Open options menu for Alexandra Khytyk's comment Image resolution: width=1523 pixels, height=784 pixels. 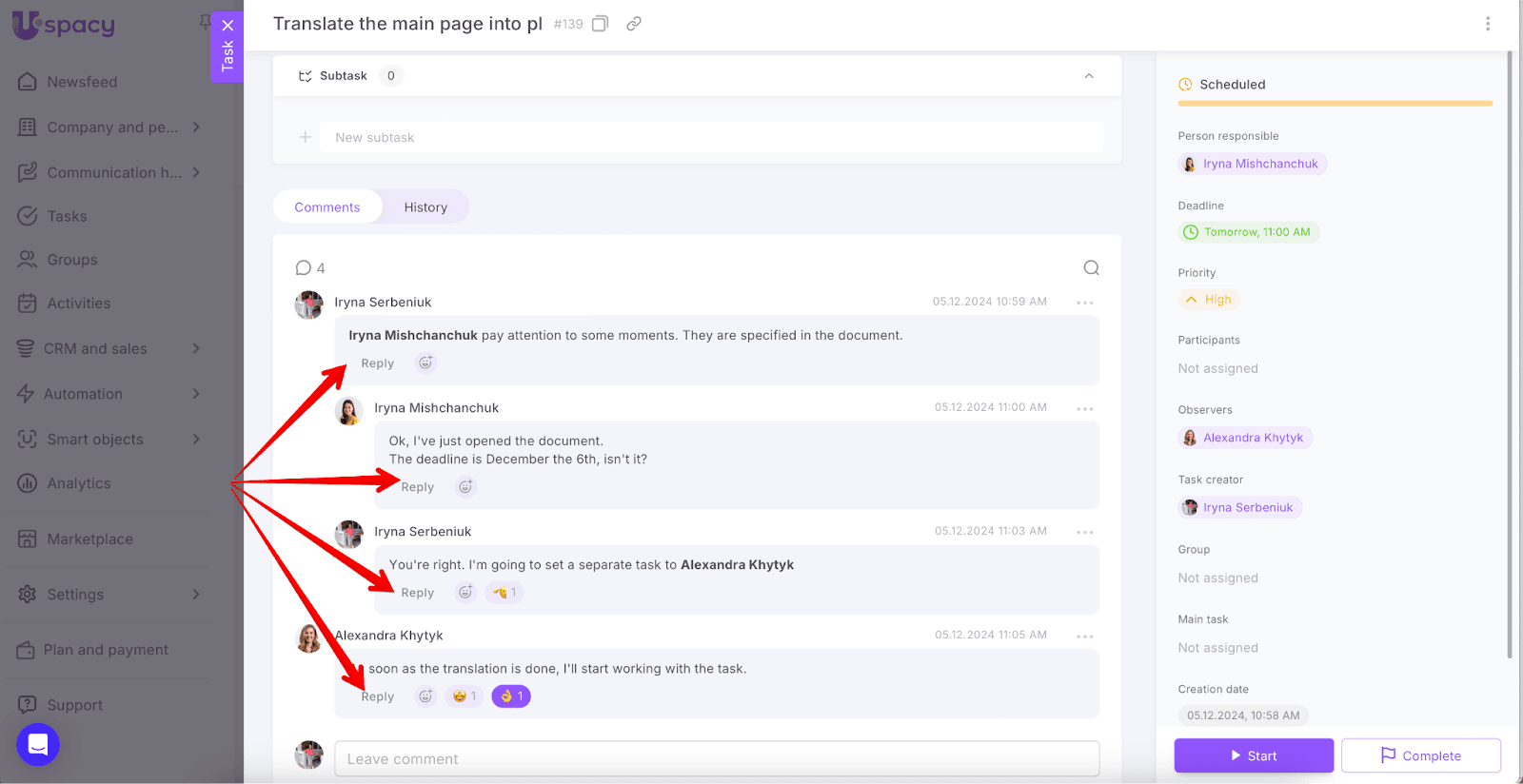tap(1084, 636)
